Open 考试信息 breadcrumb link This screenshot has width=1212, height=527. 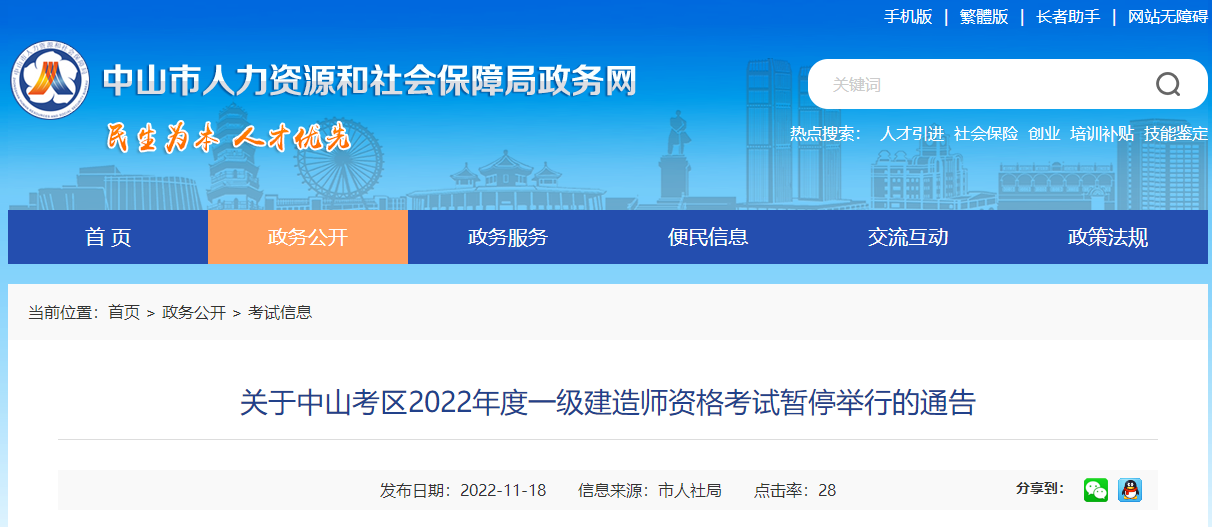point(280,313)
